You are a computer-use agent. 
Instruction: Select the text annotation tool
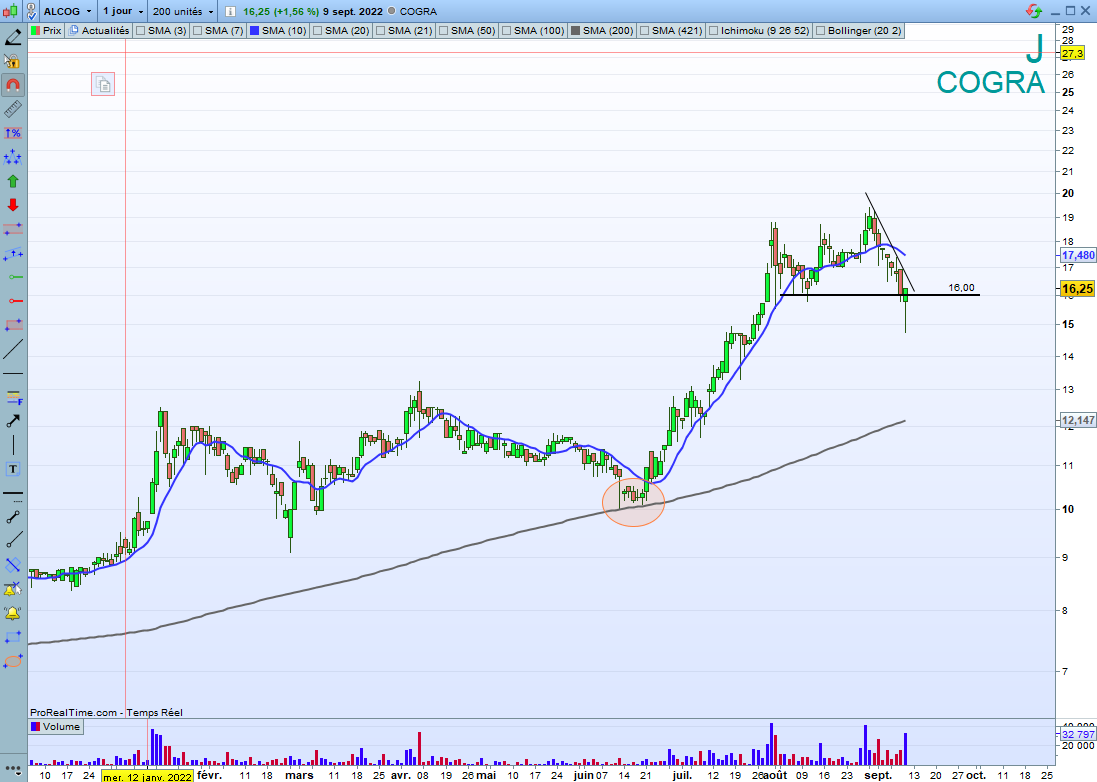point(13,469)
